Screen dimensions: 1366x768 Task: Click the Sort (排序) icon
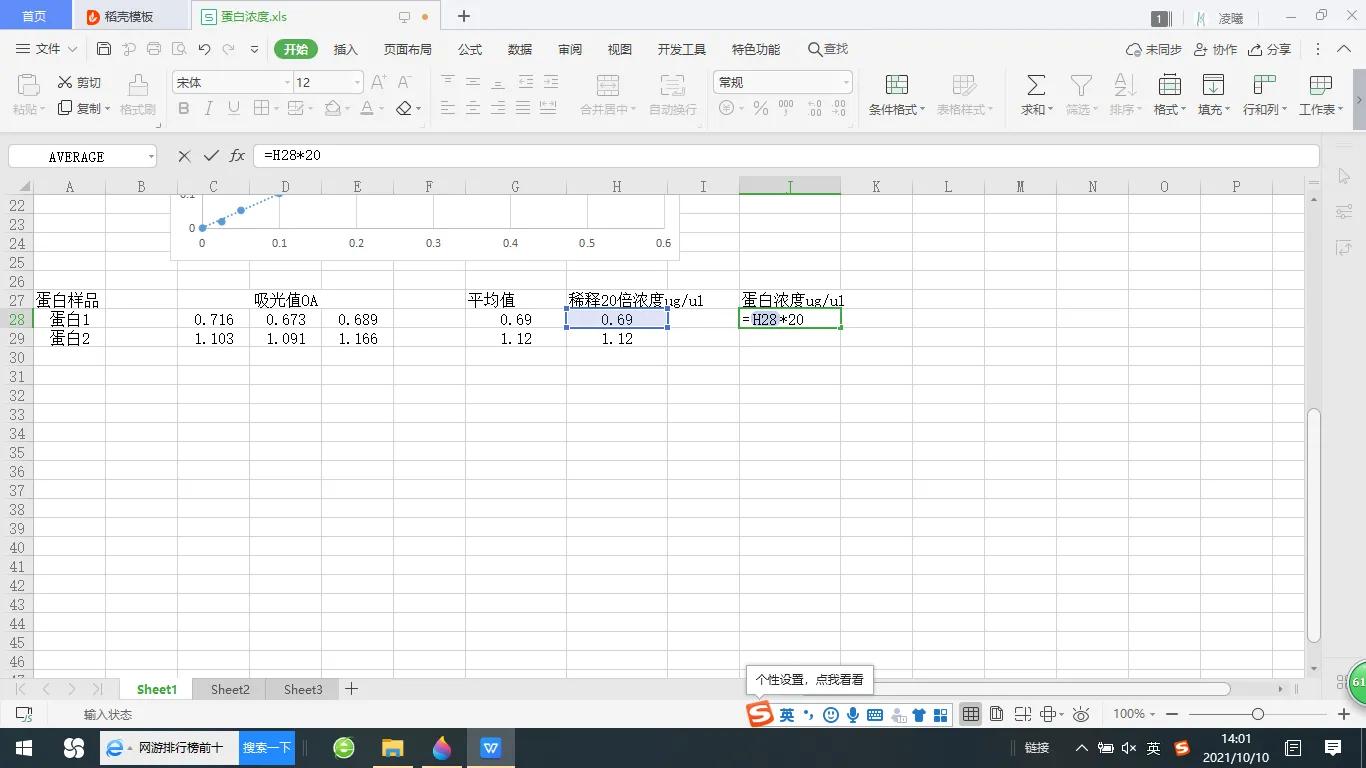tap(1123, 85)
